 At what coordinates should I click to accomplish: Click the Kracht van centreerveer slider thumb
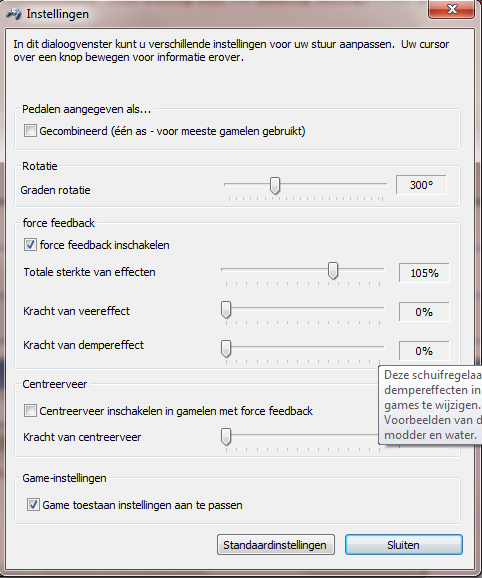226,437
